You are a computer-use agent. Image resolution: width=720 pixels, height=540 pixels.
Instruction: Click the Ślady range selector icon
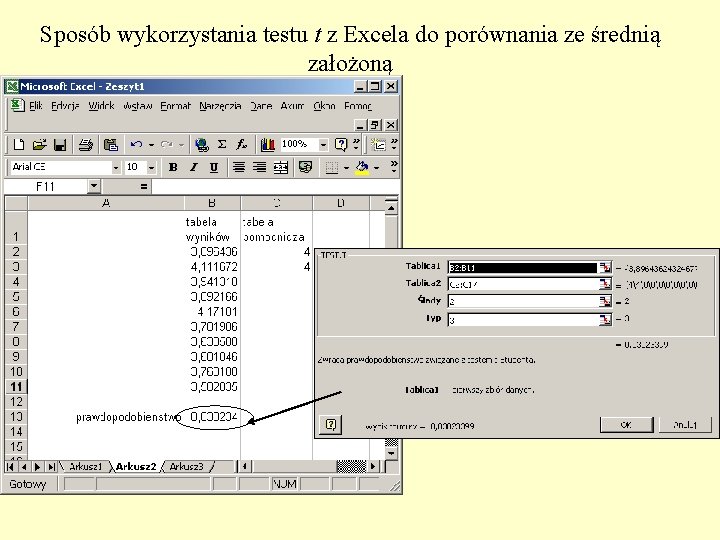tap(606, 301)
